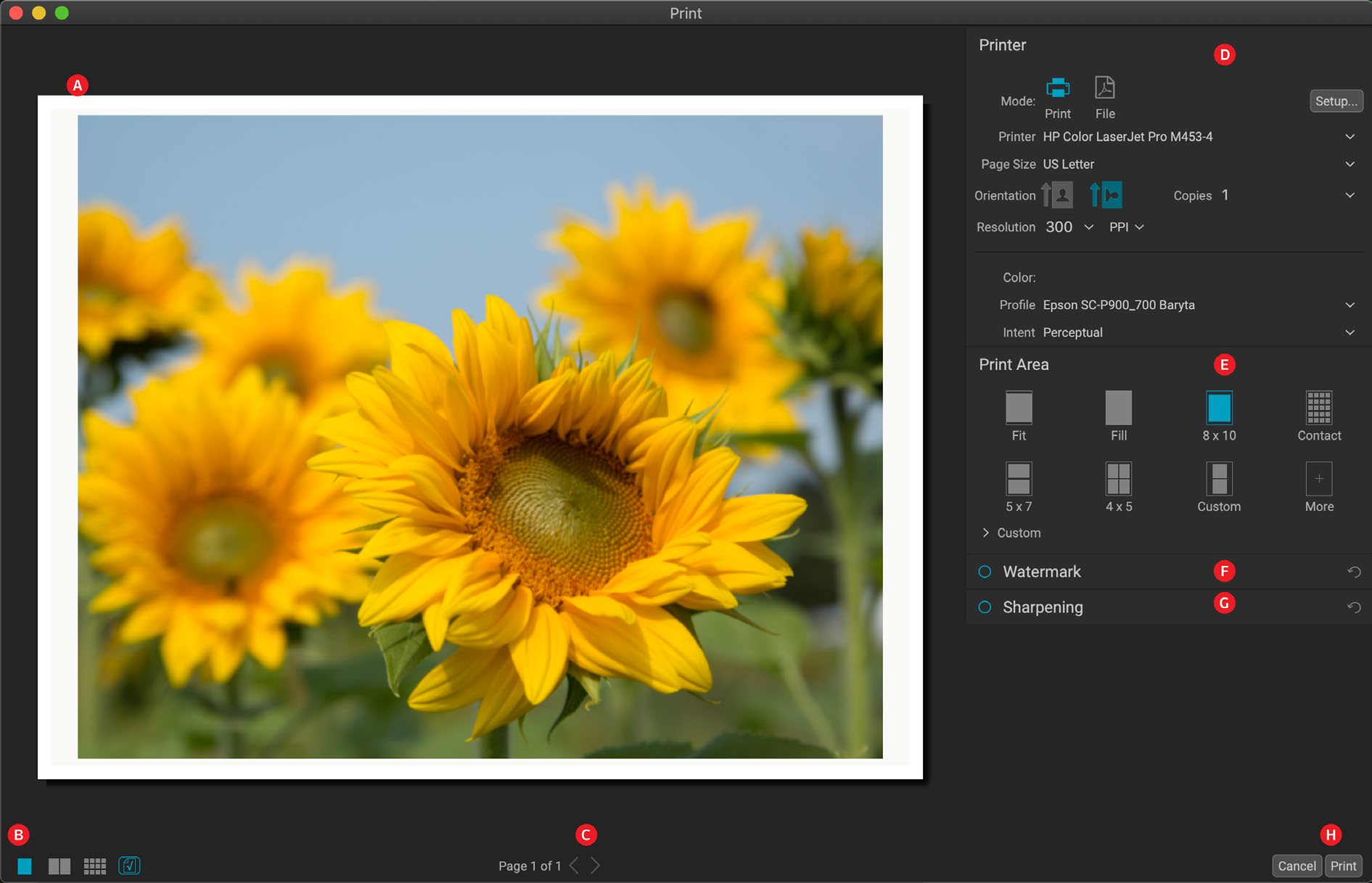The height and width of the screenshot is (883, 1372).
Task: Click the Resolution 300 value field
Action: [x=1059, y=227]
